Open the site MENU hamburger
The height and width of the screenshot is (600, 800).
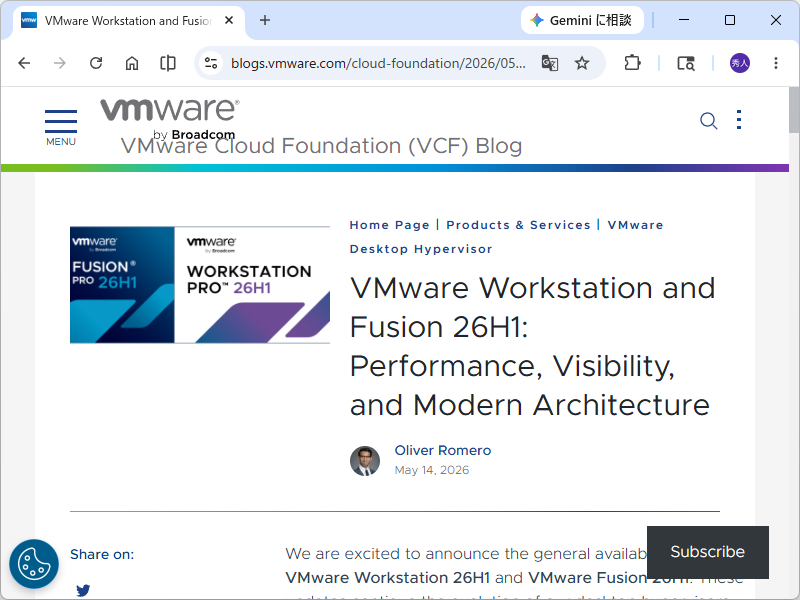click(x=61, y=128)
